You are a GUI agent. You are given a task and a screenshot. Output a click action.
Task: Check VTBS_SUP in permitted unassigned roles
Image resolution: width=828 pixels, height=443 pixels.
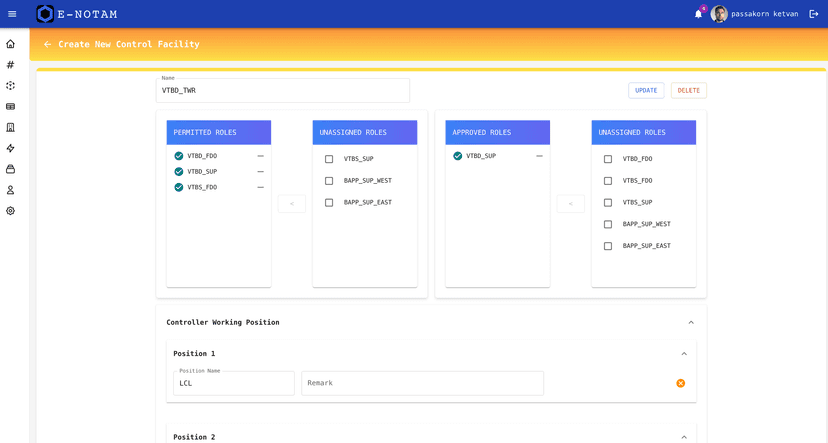(329, 159)
